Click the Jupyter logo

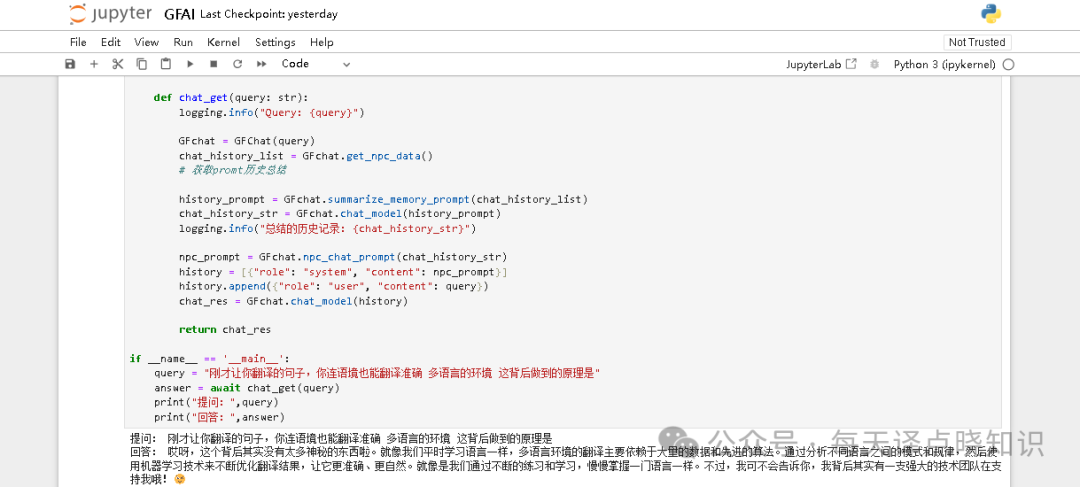pyautogui.click(x=111, y=14)
